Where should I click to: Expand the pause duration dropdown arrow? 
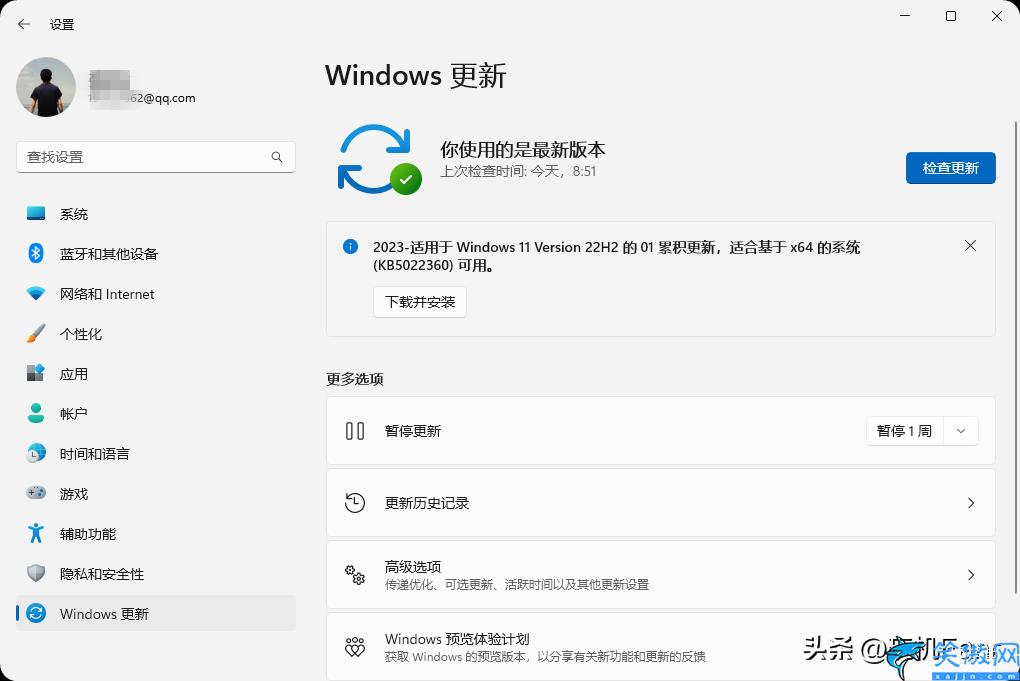(961, 431)
